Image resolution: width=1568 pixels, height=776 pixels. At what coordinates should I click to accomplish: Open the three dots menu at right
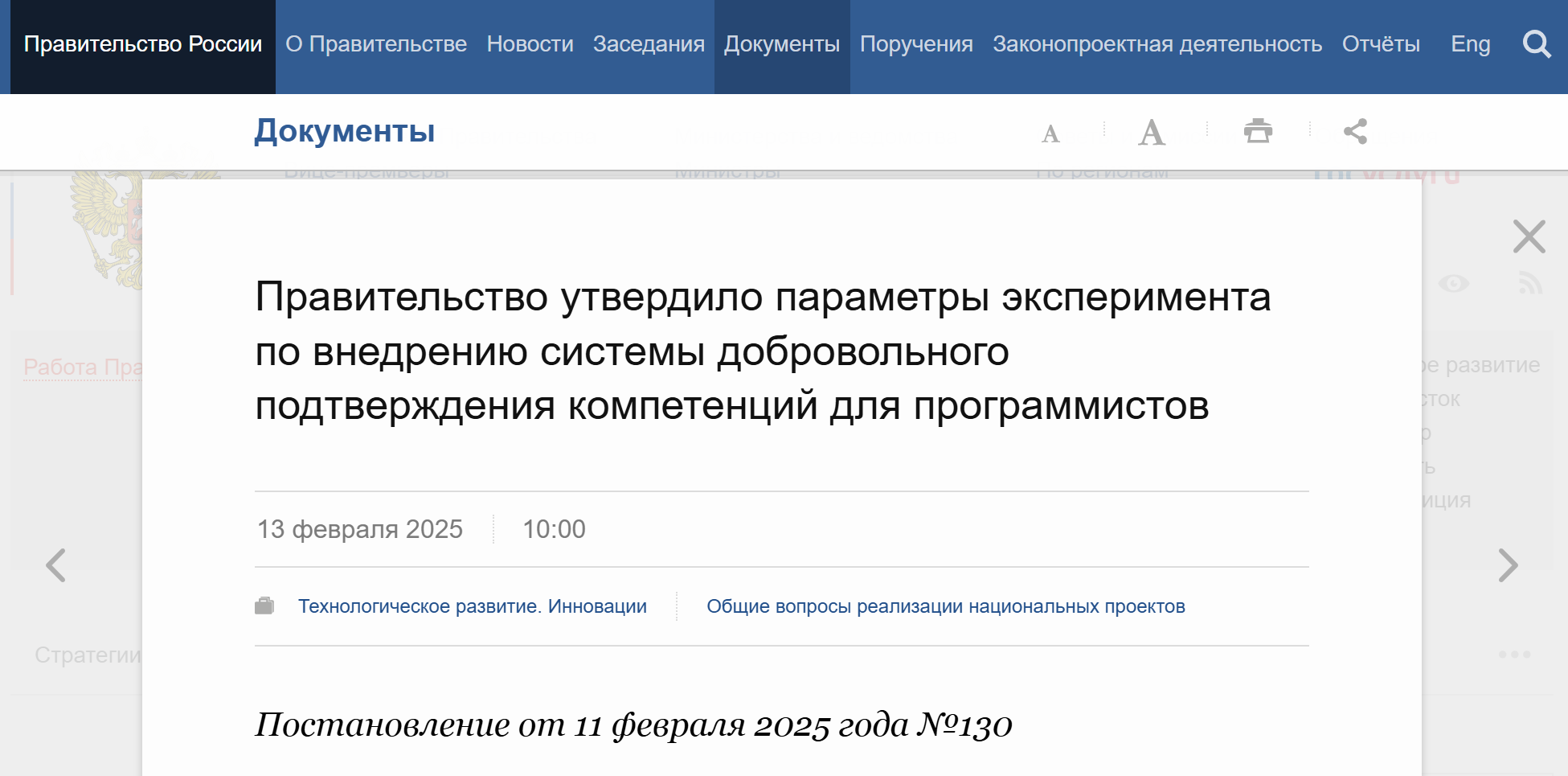1514,655
